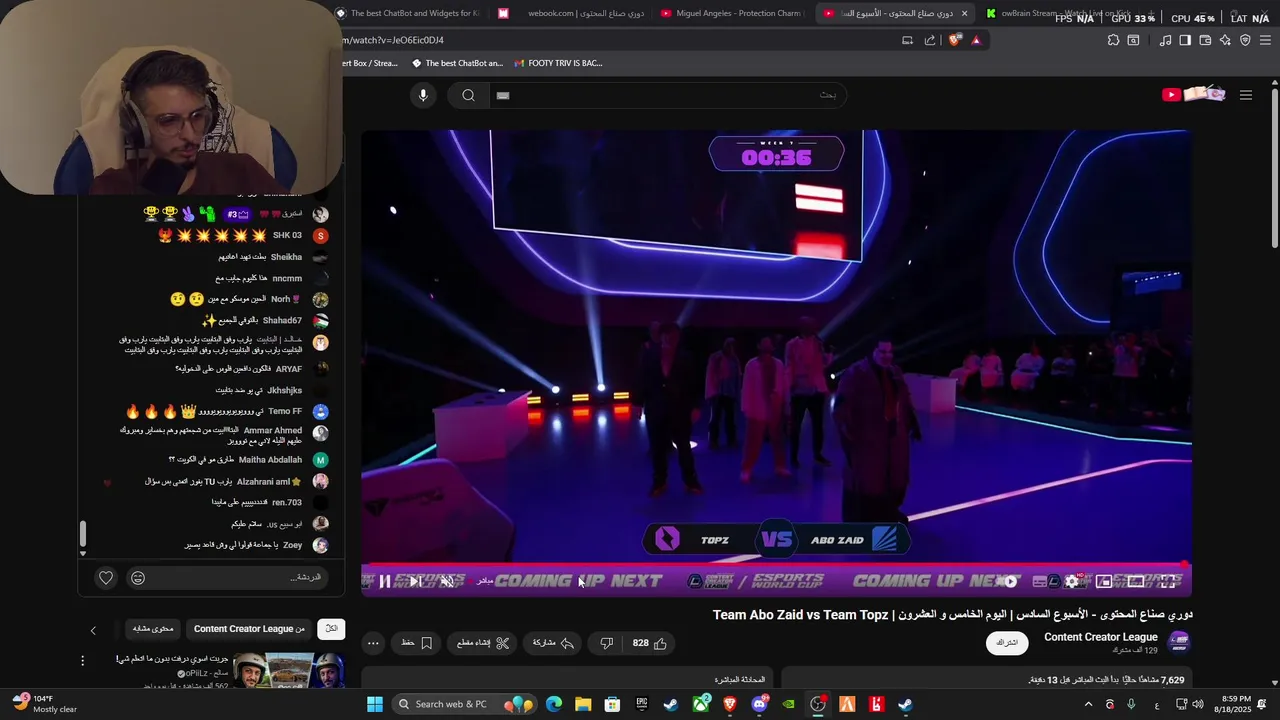Open the browser main menu button
The image size is (1280, 720).
click(1265, 40)
